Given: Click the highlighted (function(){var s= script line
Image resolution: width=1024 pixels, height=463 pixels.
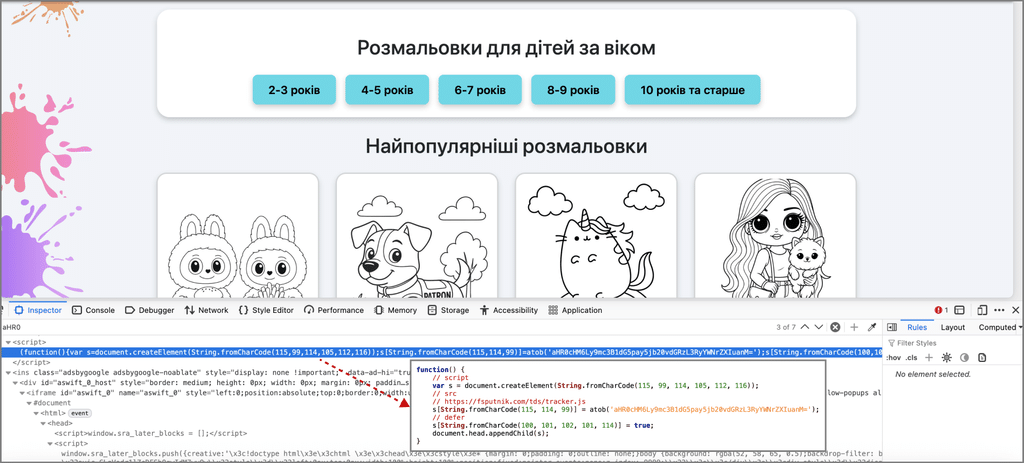Looking at the screenshot, I should (x=441, y=352).
